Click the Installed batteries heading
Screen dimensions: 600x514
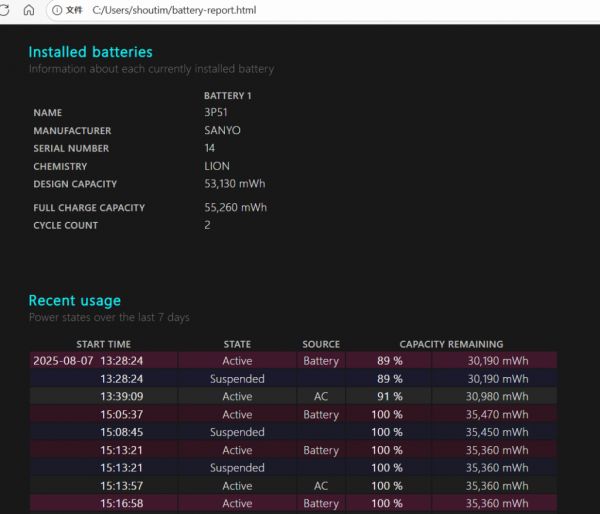pyautogui.click(x=90, y=52)
